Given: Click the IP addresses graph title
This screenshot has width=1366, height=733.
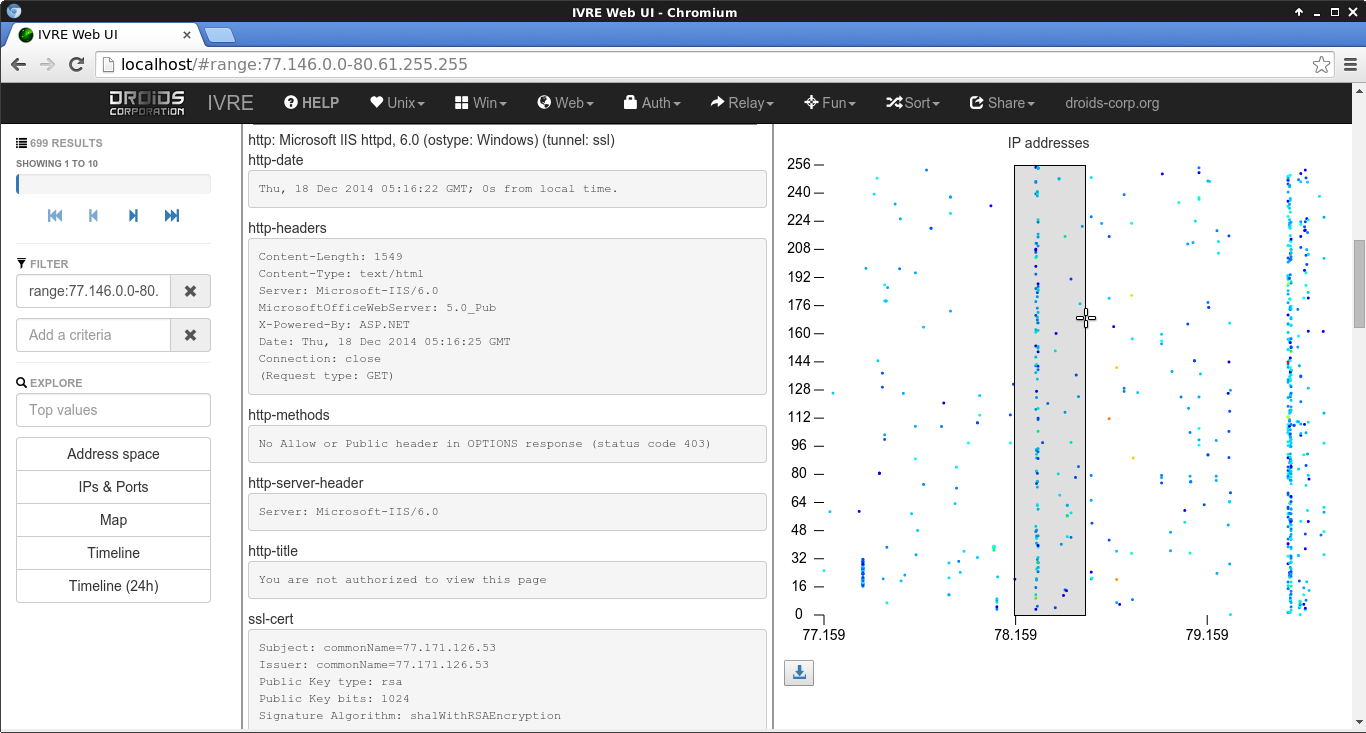Looking at the screenshot, I should [1048, 143].
